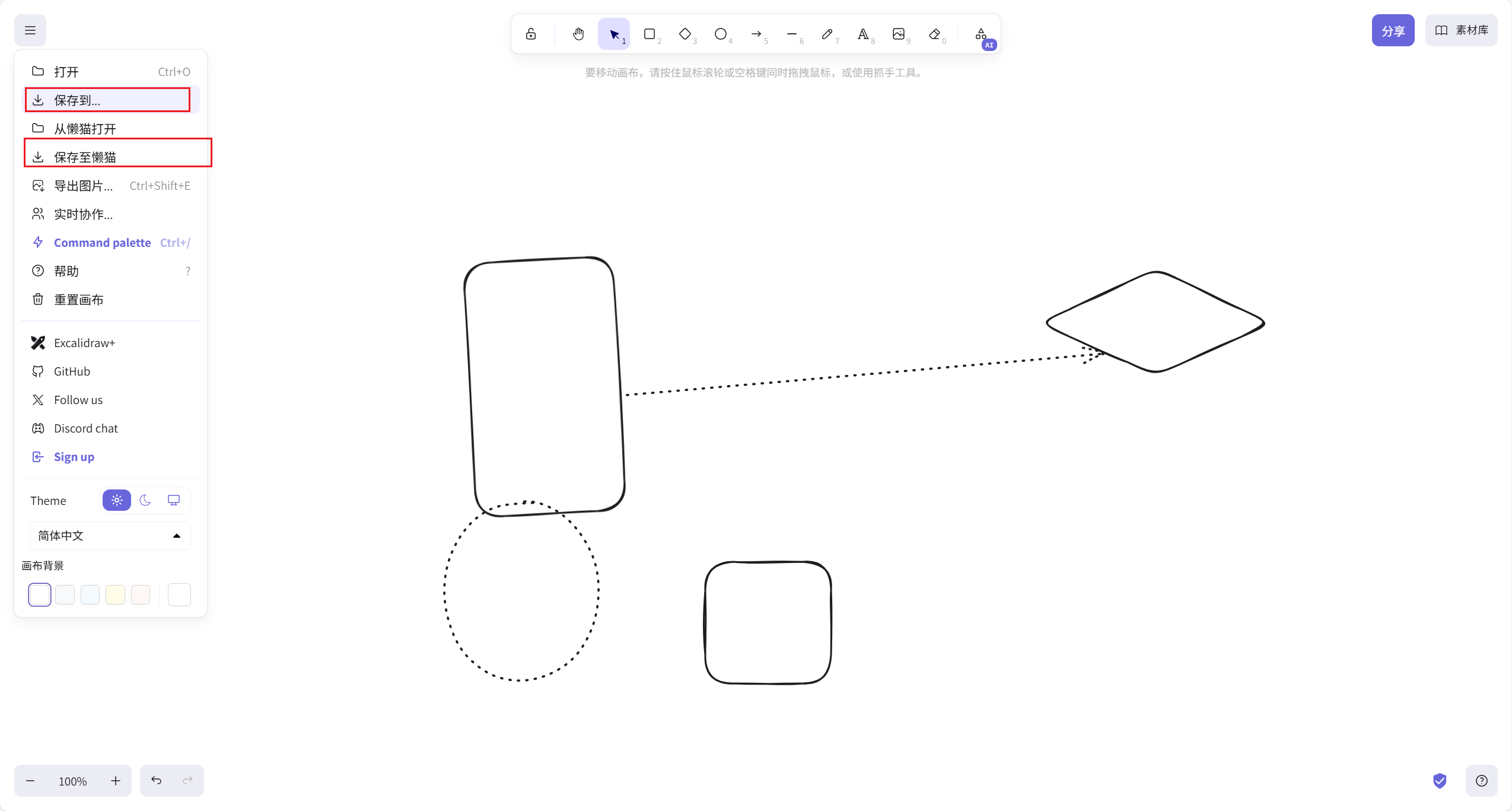The height and width of the screenshot is (811, 1512).
Task: Choose the Eraser tool
Action: coord(934,34)
